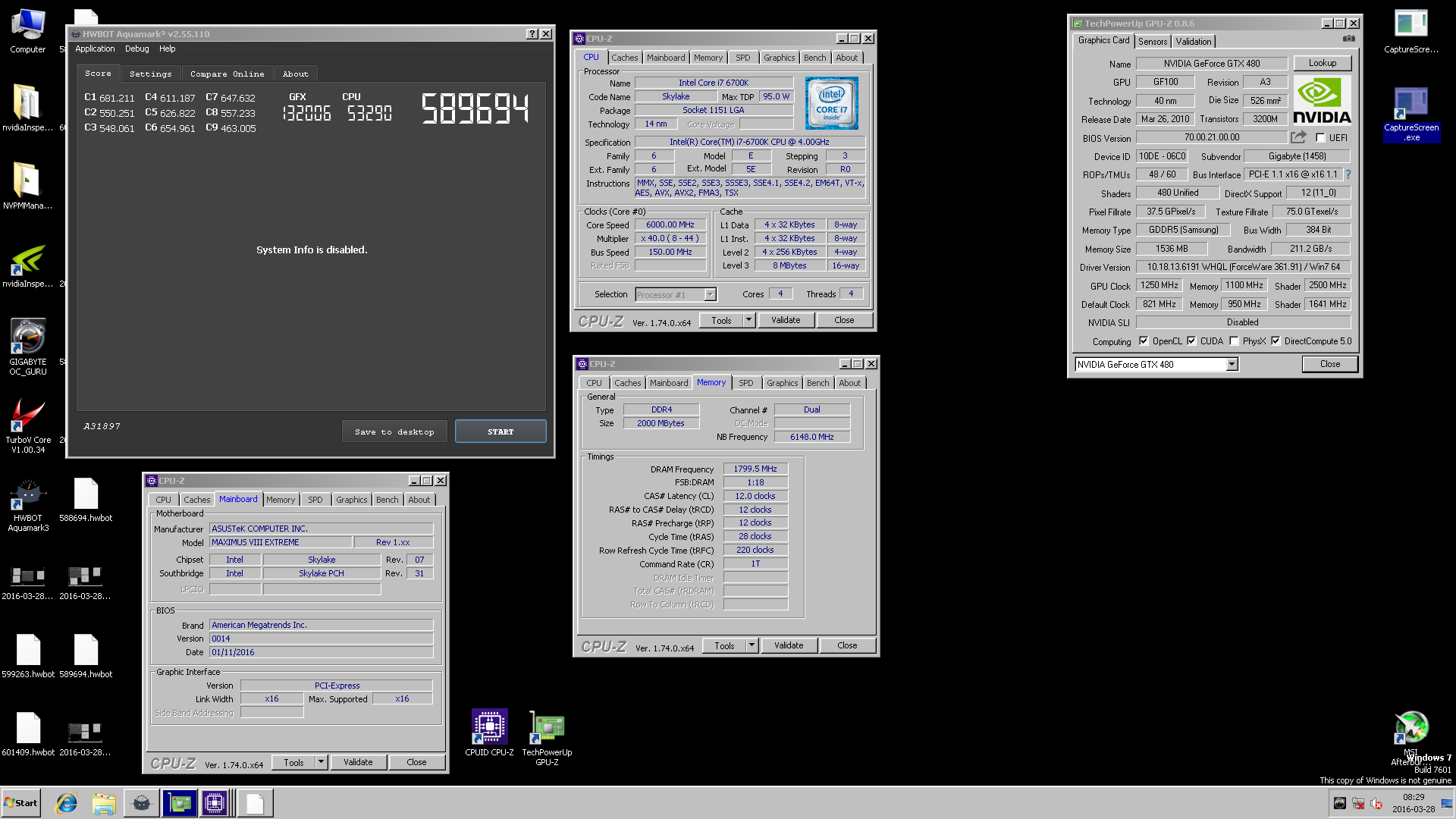Launch GIGABYTE OC_GURU shortcut
Image resolution: width=1456 pixels, height=819 pixels.
(28, 347)
